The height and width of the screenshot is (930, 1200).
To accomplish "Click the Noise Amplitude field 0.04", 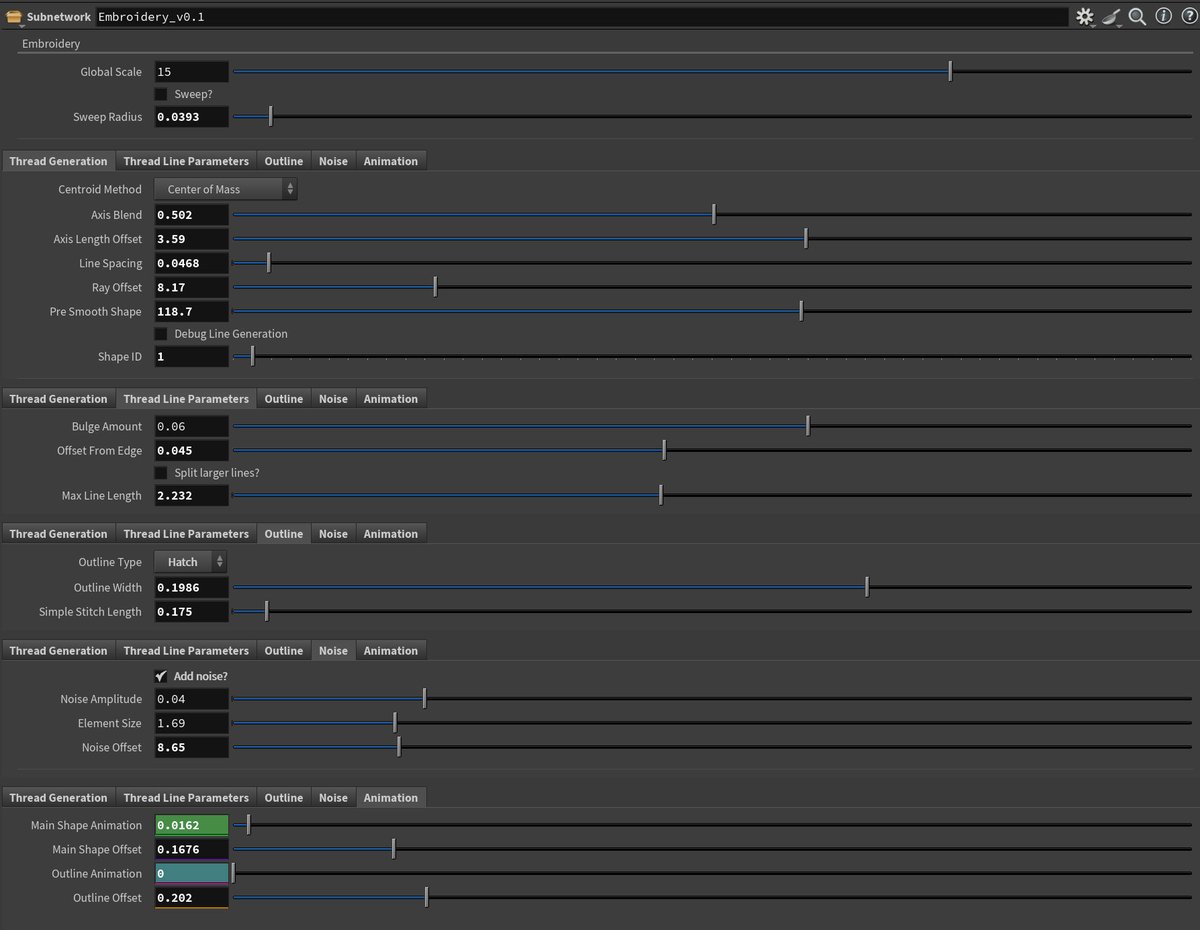I will pos(191,699).
